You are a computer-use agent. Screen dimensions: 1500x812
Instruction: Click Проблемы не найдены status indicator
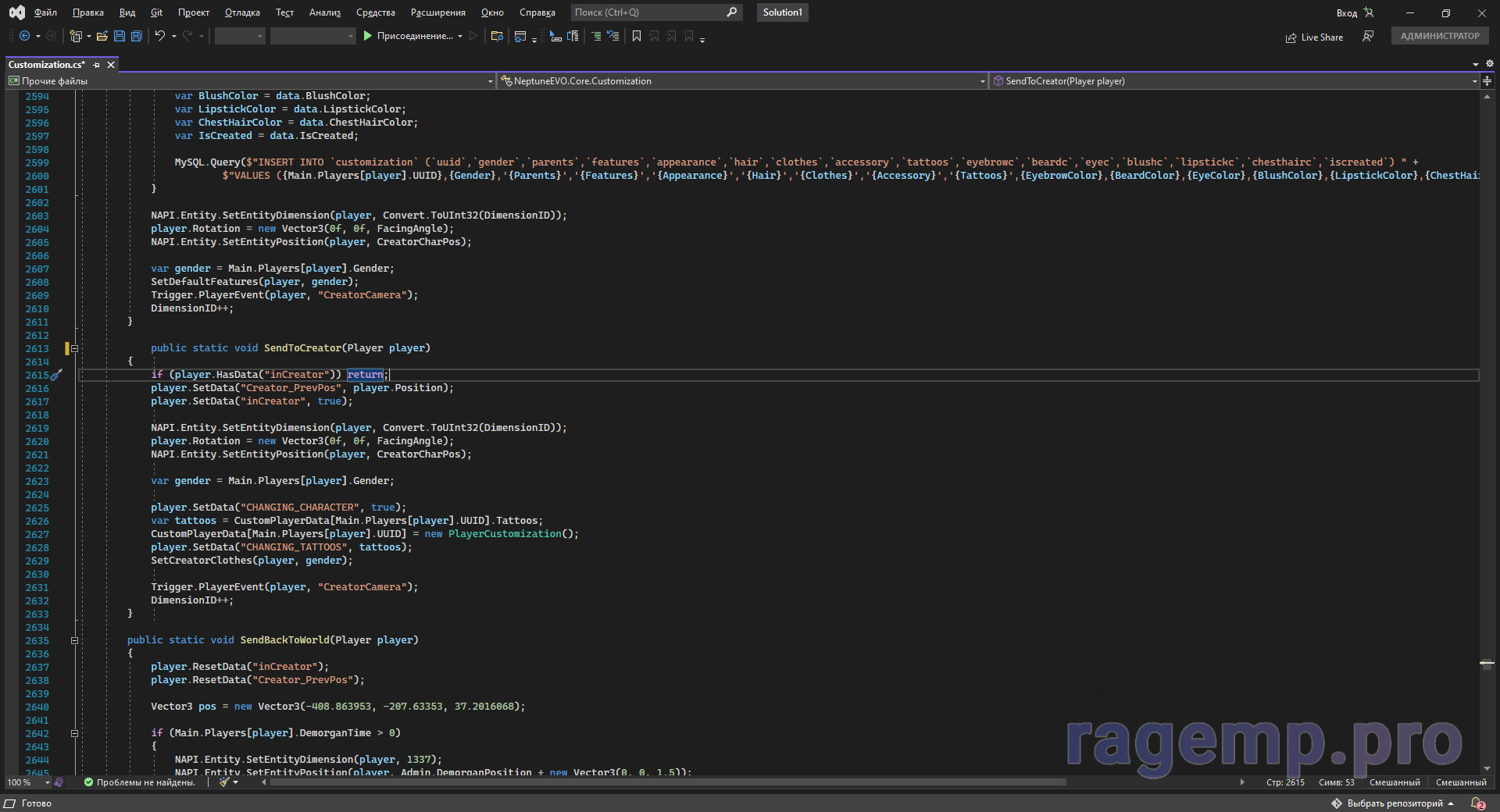tap(139, 782)
